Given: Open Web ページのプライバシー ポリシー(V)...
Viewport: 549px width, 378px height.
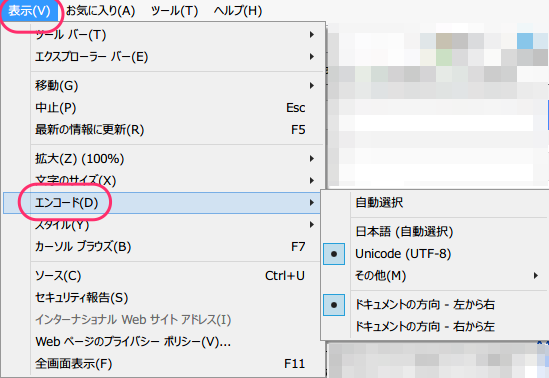Looking at the screenshot, I should coord(163,341).
